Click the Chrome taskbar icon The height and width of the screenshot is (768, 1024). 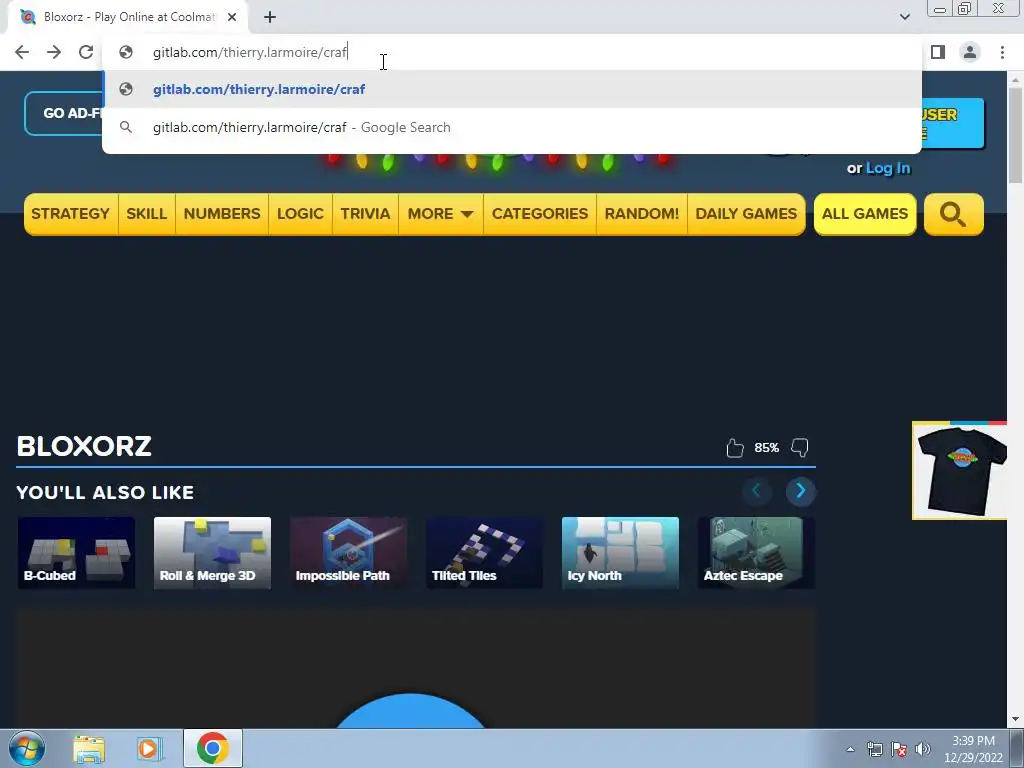coord(212,748)
